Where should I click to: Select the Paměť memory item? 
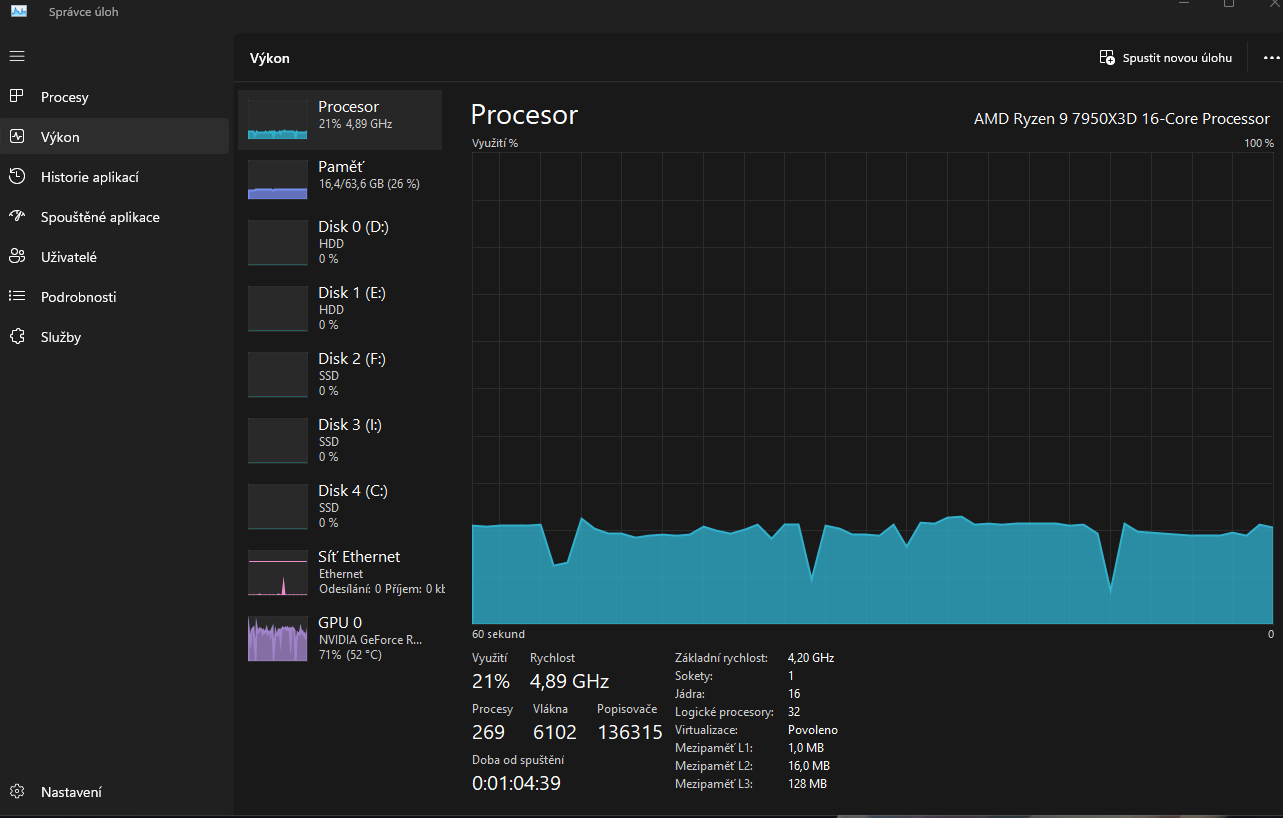pyautogui.click(x=340, y=180)
